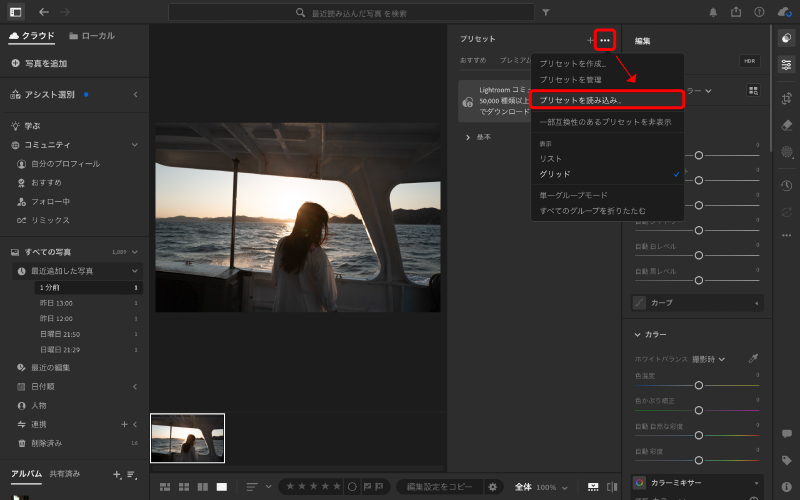Pick the white balance eyedropper
The image size is (800, 500).
(753, 358)
